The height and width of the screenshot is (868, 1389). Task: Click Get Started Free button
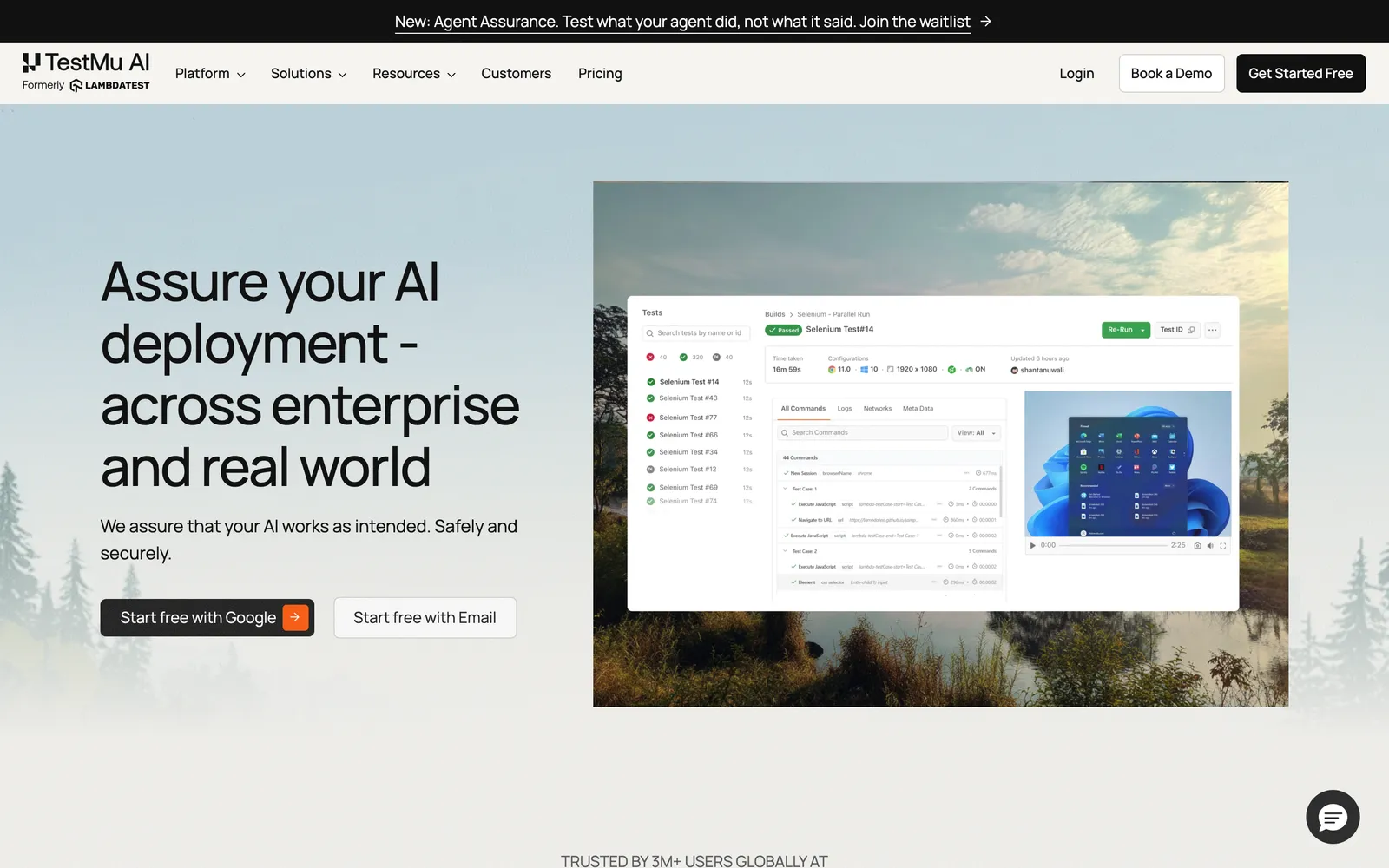(x=1300, y=73)
